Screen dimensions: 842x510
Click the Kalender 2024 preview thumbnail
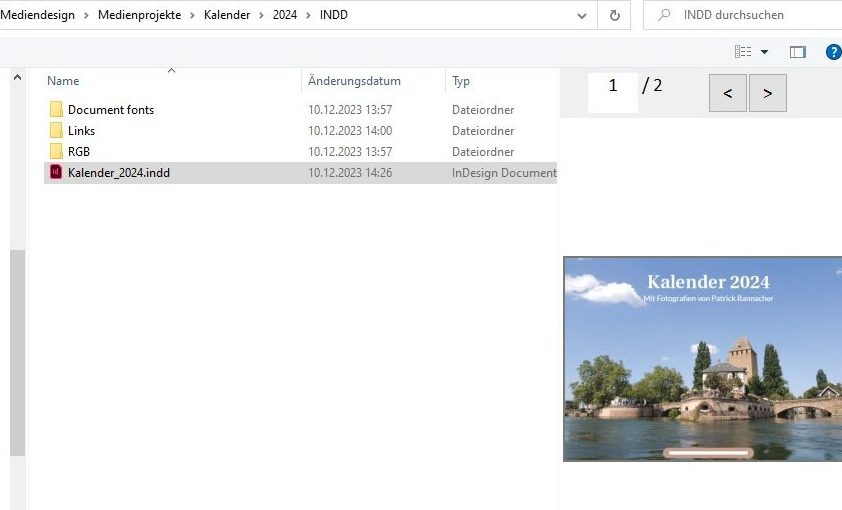tap(702, 358)
